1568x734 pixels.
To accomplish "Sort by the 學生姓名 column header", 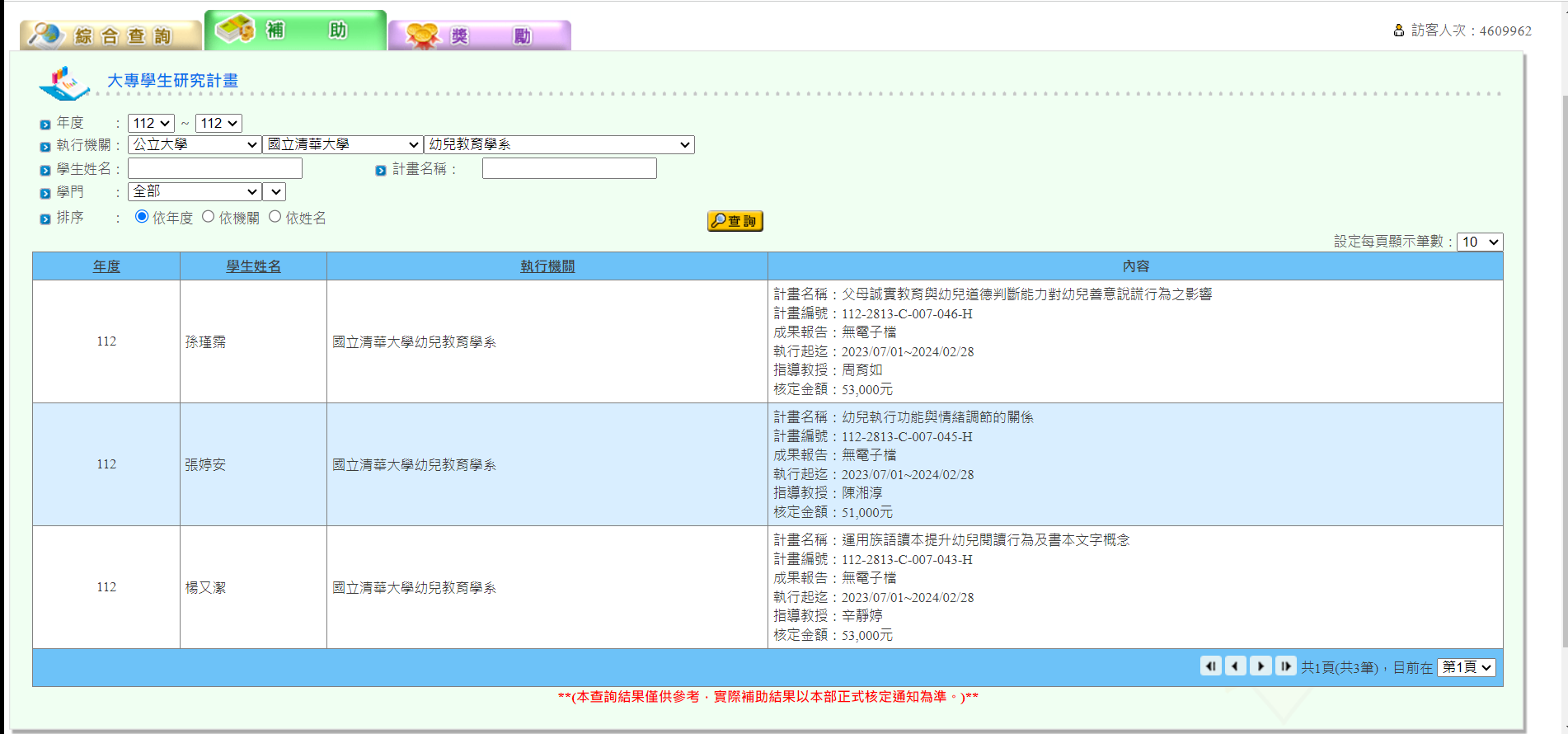I will (253, 266).
